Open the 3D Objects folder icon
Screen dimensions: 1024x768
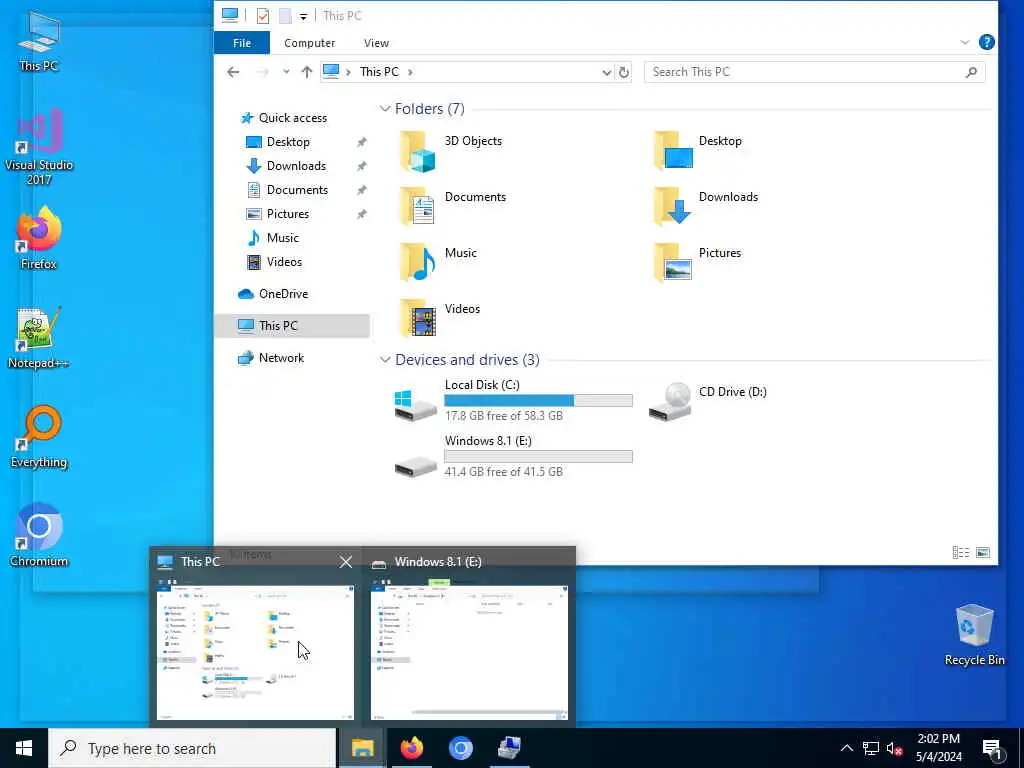(417, 151)
